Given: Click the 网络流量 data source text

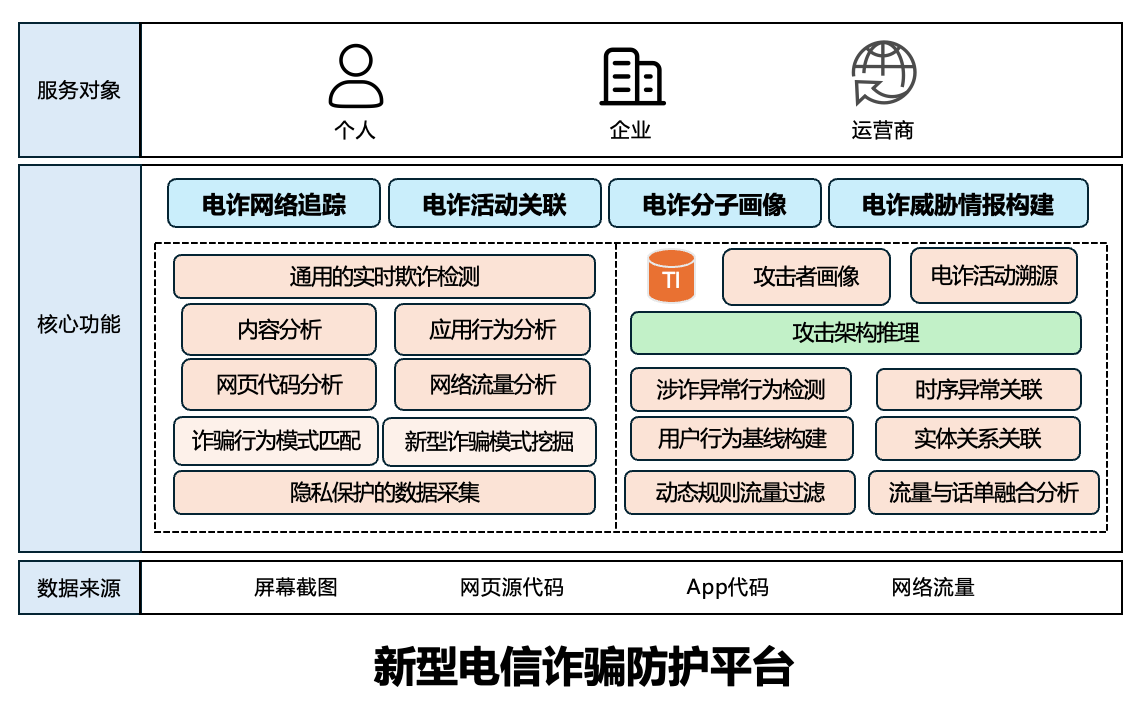Looking at the screenshot, I should pyautogui.click(x=933, y=587).
